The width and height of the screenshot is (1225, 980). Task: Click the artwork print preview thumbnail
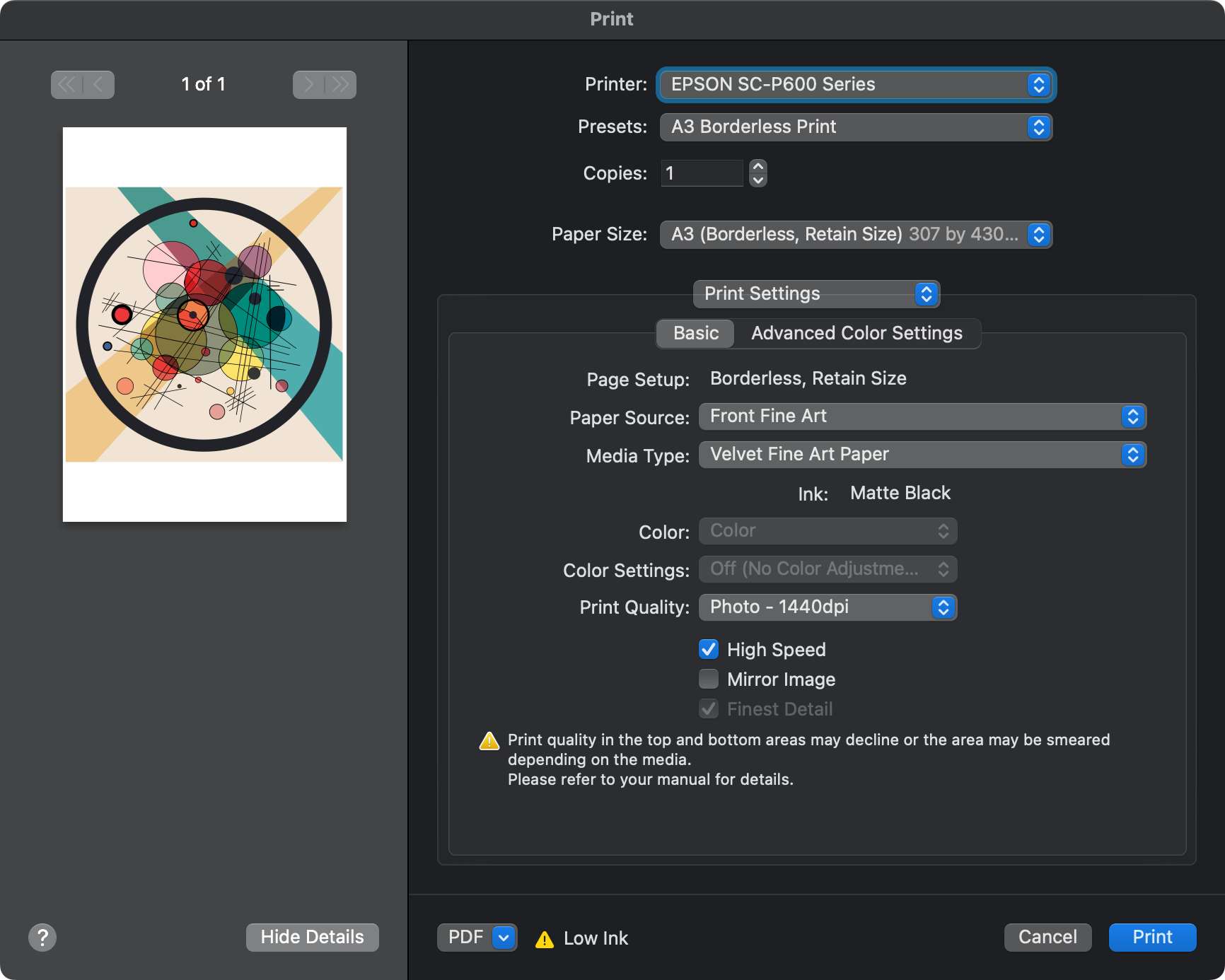(204, 325)
